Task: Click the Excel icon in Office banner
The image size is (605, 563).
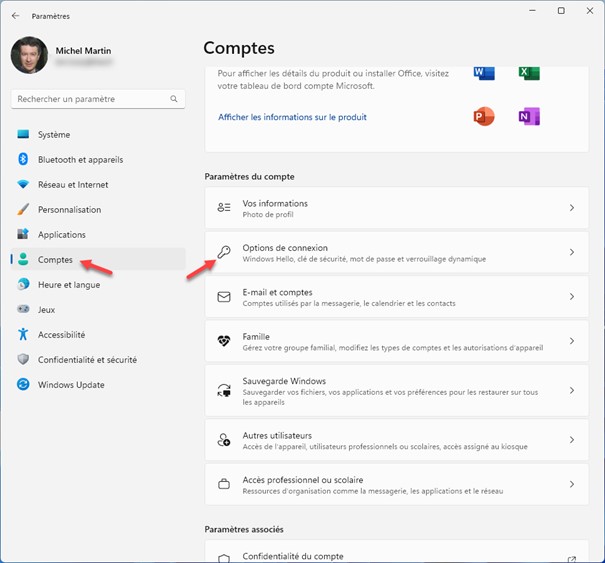Action: (529, 73)
